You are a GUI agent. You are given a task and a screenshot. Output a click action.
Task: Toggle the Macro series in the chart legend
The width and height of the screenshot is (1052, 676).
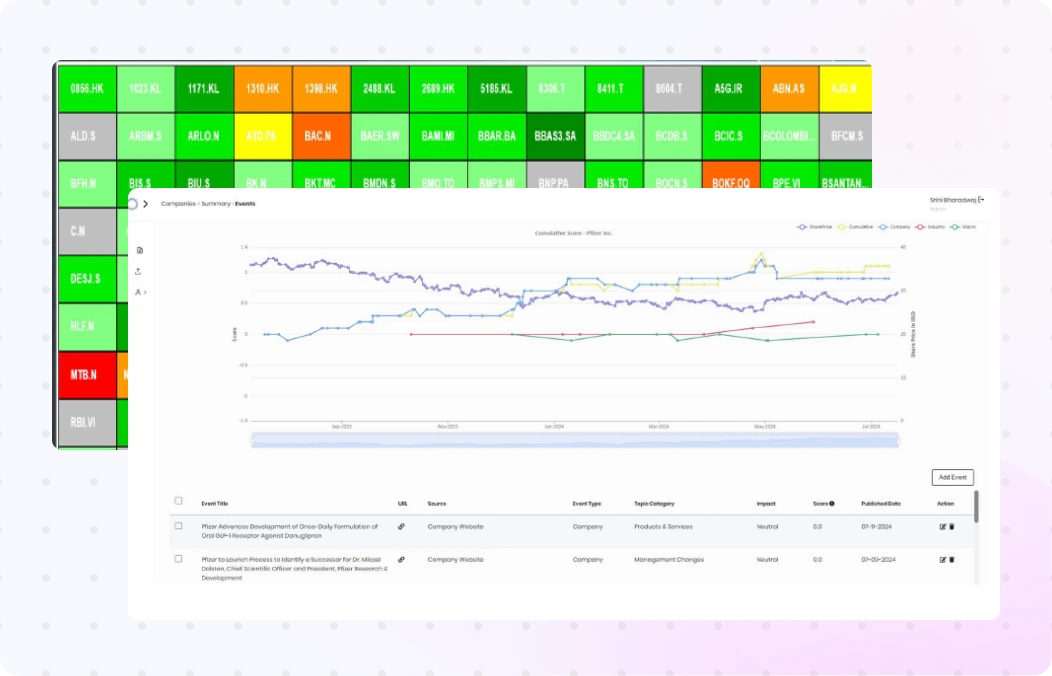tap(963, 227)
